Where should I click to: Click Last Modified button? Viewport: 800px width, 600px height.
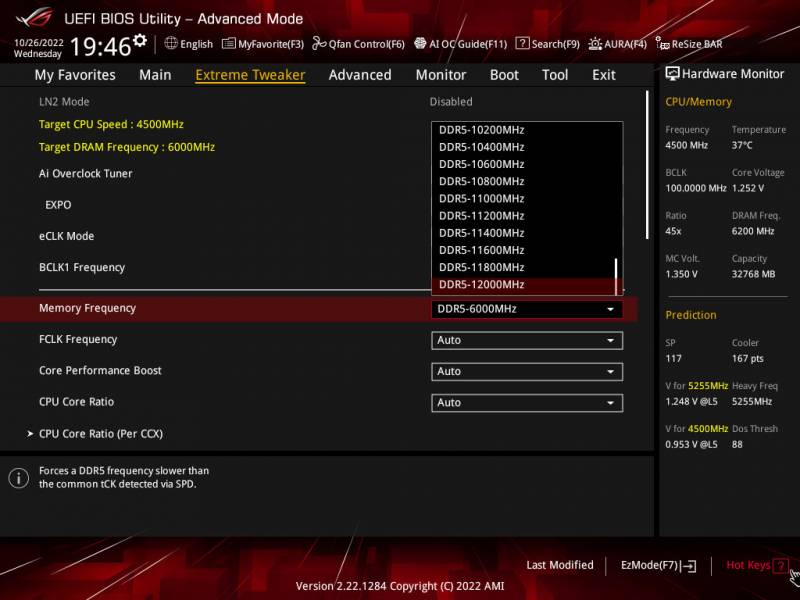[x=560, y=565]
